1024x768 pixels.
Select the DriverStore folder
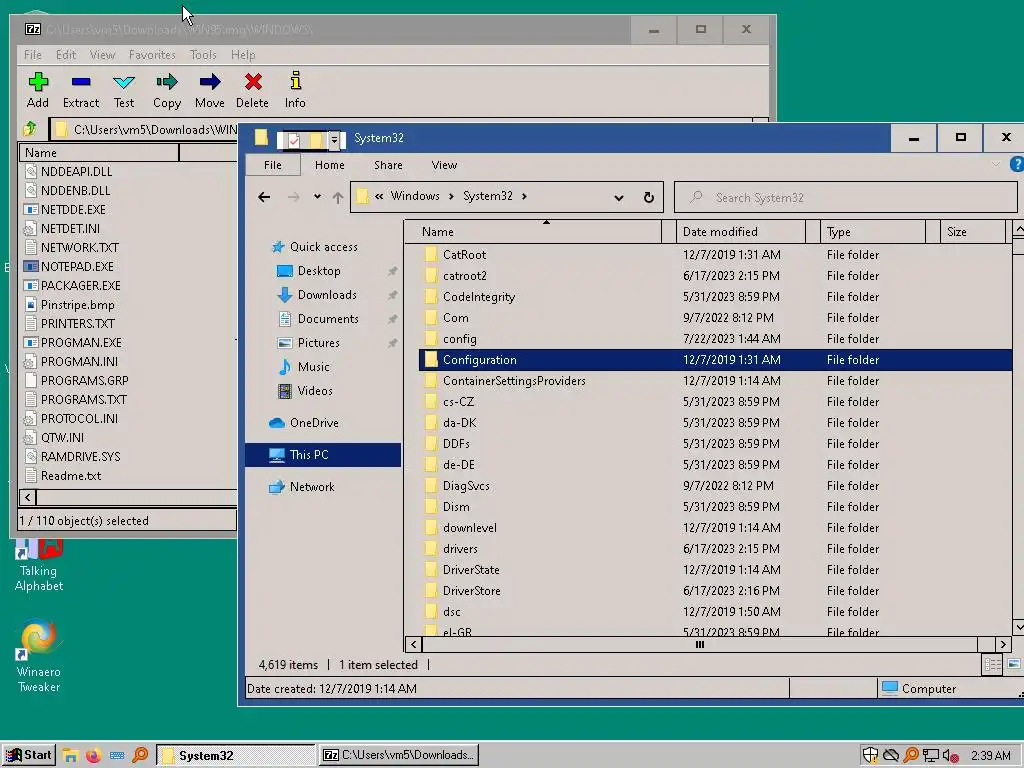[x=472, y=590]
